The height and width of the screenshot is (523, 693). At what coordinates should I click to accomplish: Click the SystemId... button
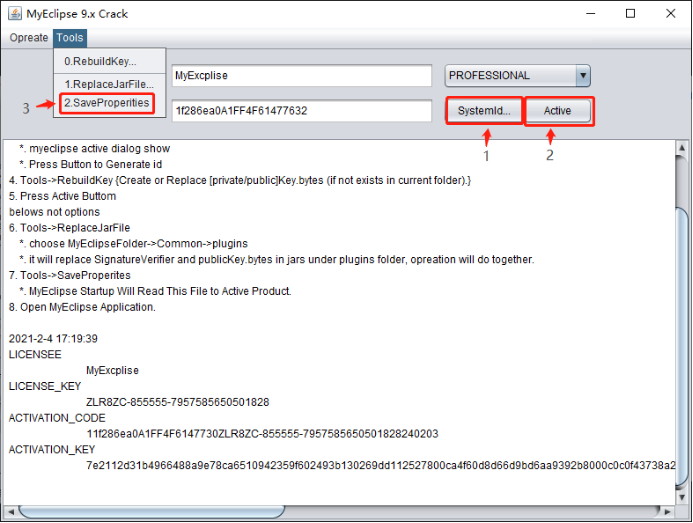pos(484,111)
